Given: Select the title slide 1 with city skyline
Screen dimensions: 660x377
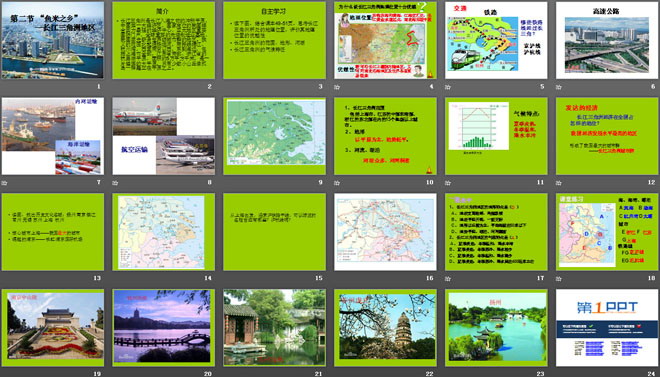Looking at the screenshot, I should pyautogui.click(x=53, y=40).
